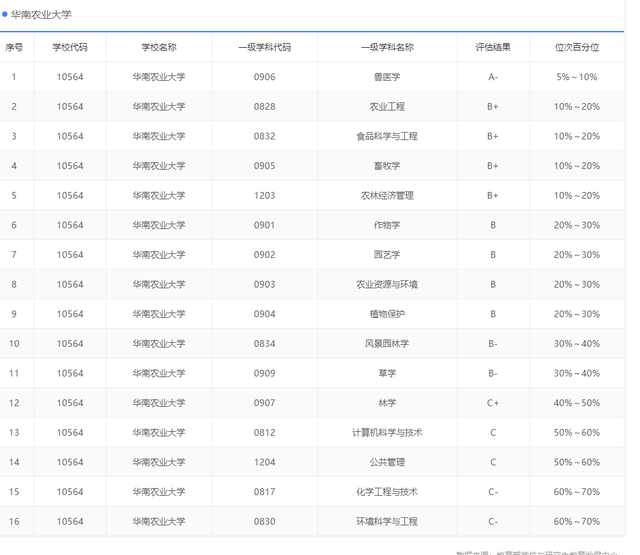Screen dimensions: 640x555
Task: Select the discipline code 0828 cell
Action: 264,107
